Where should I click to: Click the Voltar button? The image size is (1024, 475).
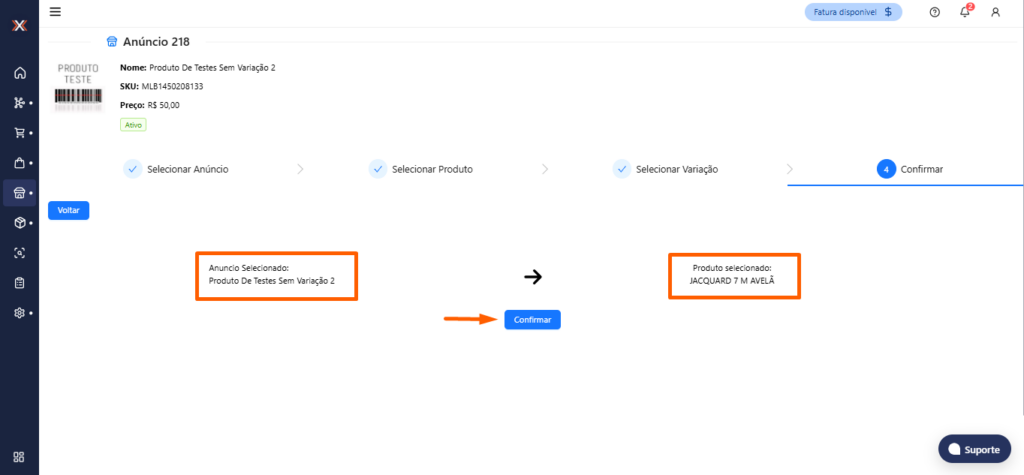pyautogui.click(x=68, y=211)
